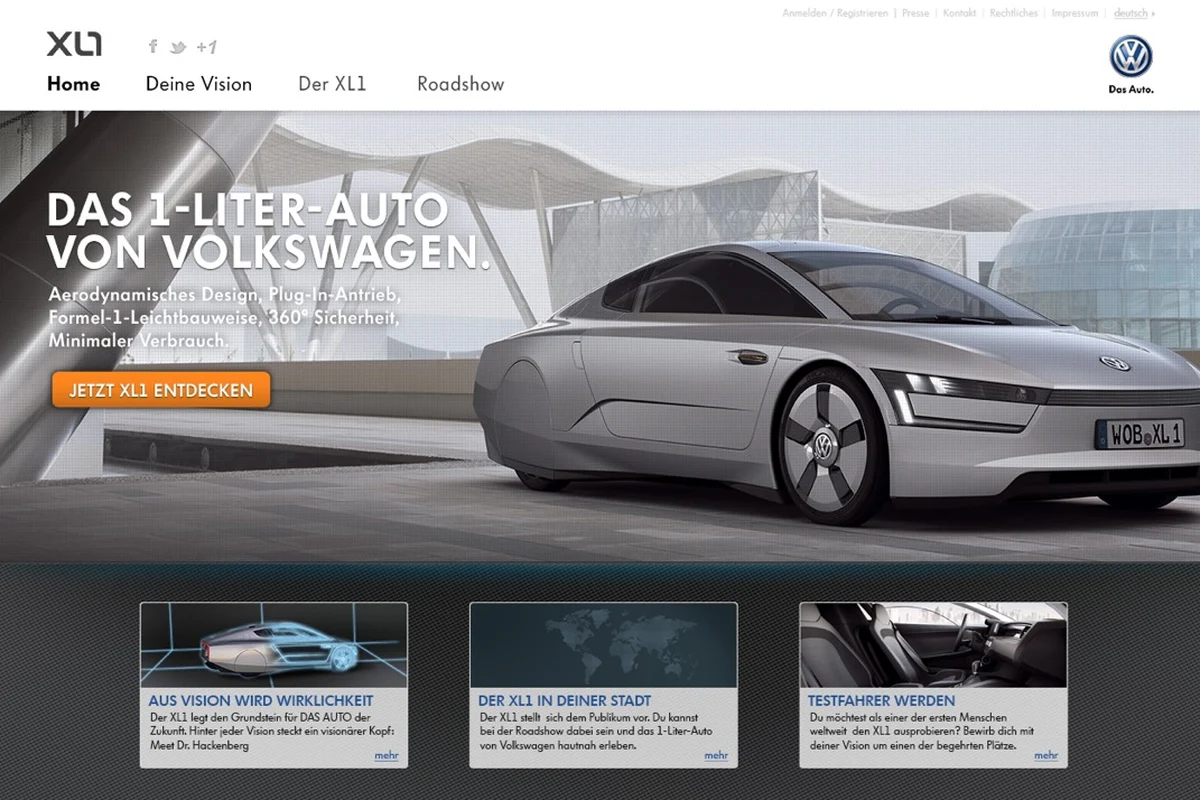Open the Kontakt link

click(960, 13)
